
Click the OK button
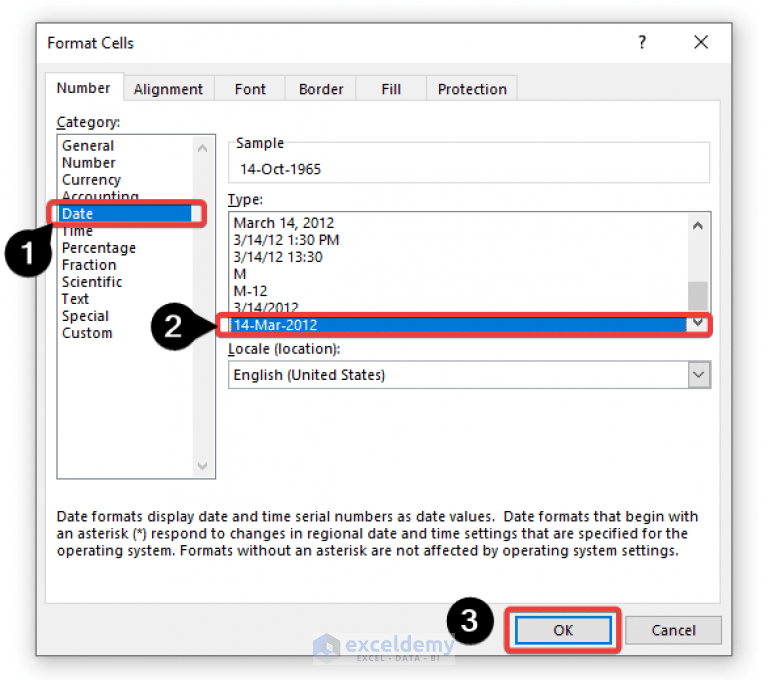(563, 630)
